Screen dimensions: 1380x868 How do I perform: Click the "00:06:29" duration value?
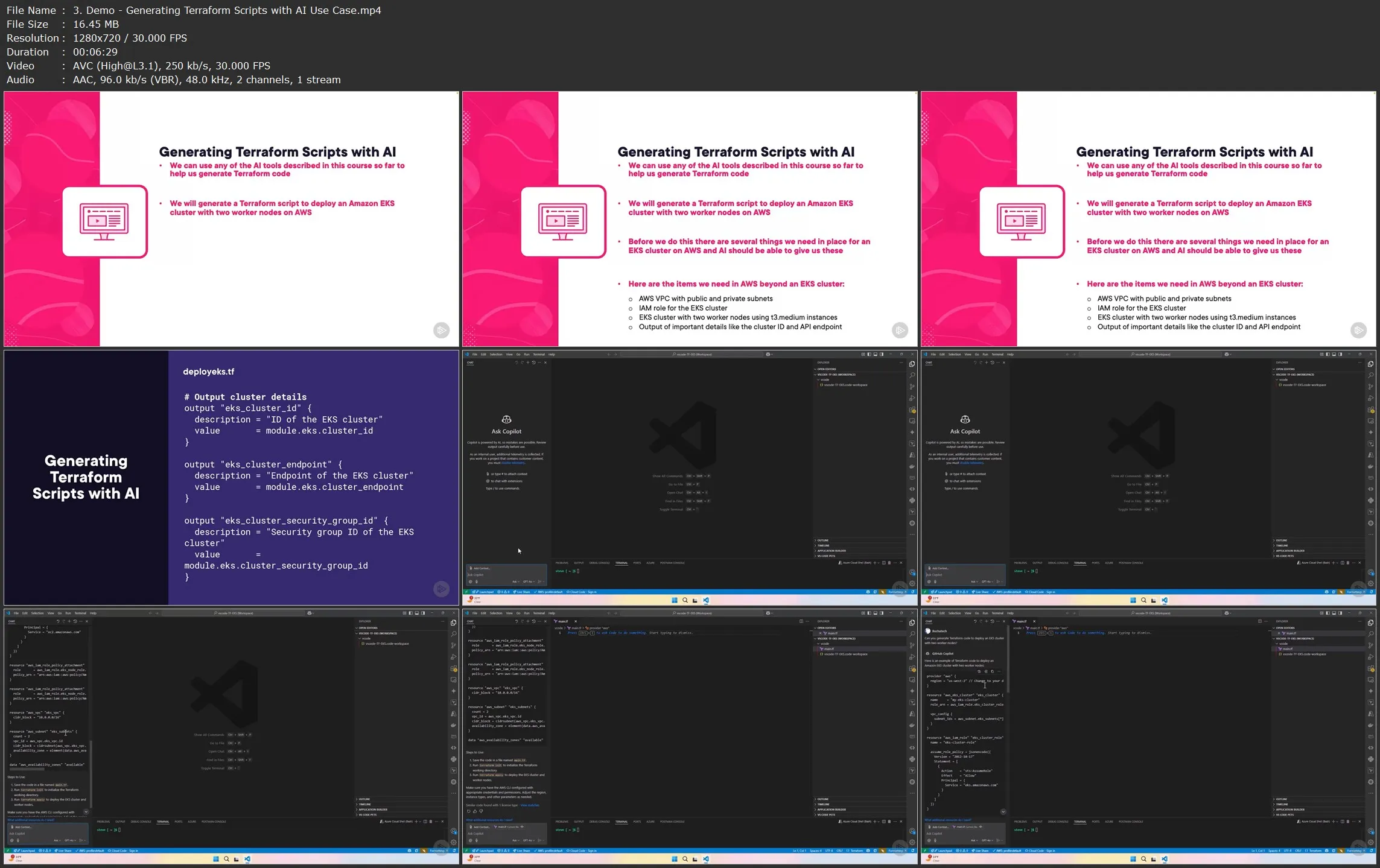[x=95, y=52]
